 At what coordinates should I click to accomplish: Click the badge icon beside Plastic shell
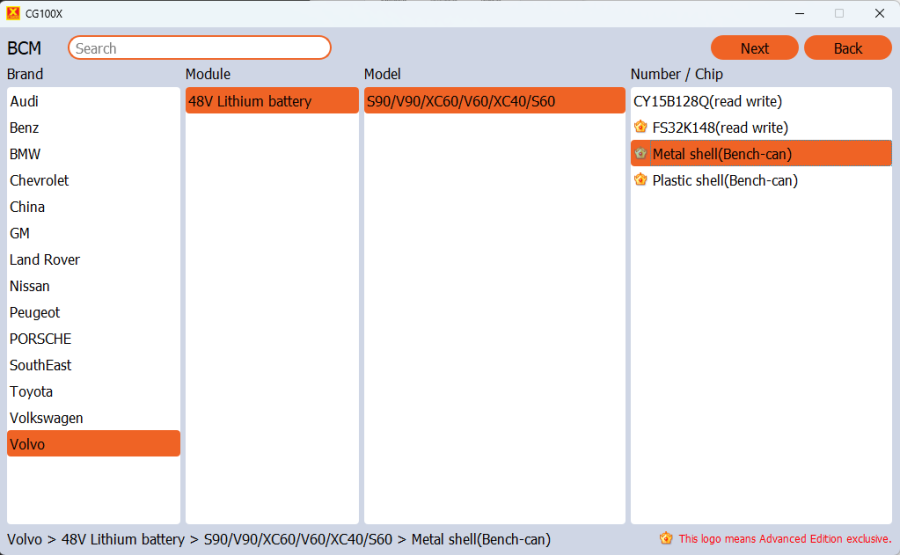pyautogui.click(x=640, y=180)
